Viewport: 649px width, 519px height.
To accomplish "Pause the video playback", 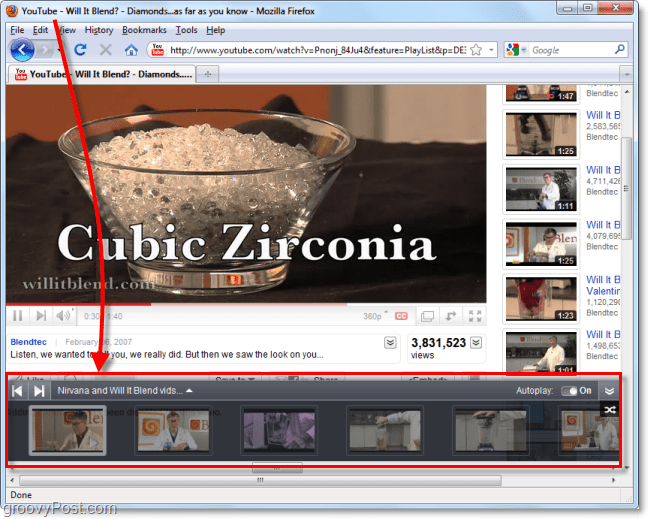I will [17, 316].
